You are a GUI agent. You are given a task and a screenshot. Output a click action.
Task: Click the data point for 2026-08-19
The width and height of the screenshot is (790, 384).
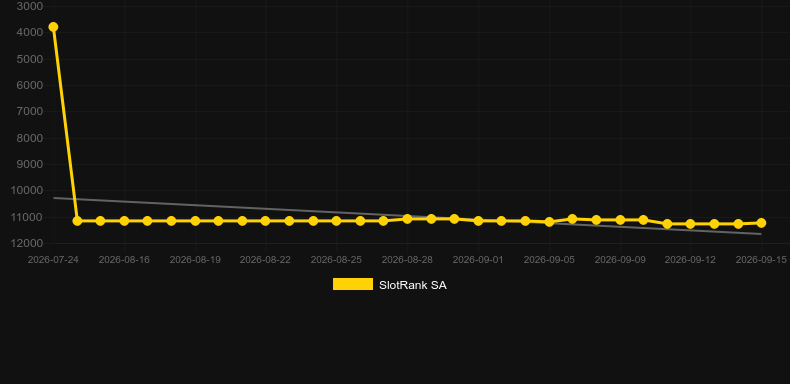195,221
